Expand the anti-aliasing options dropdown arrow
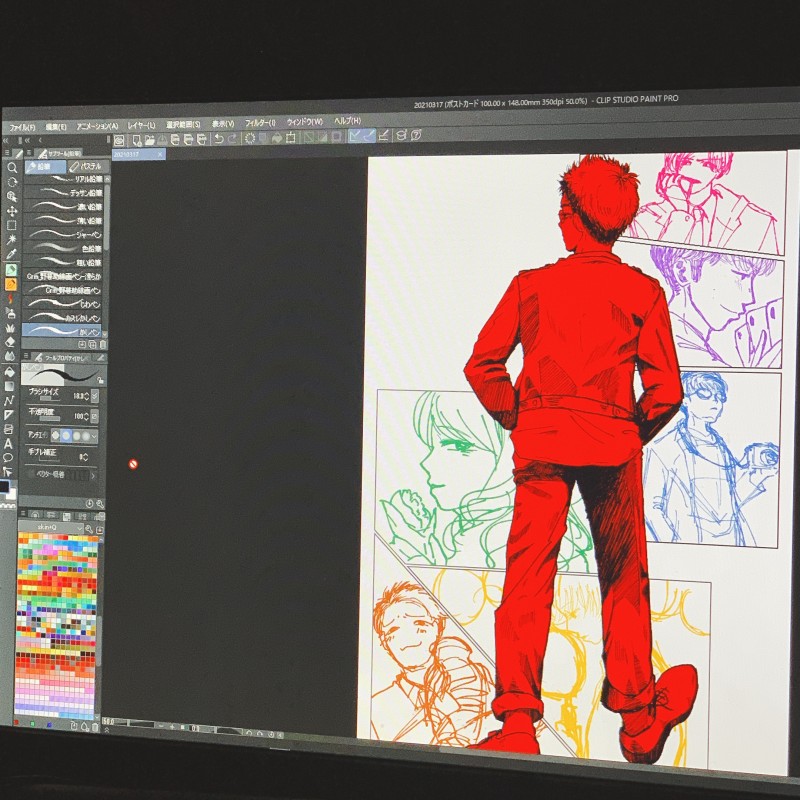 pos(94,436)
